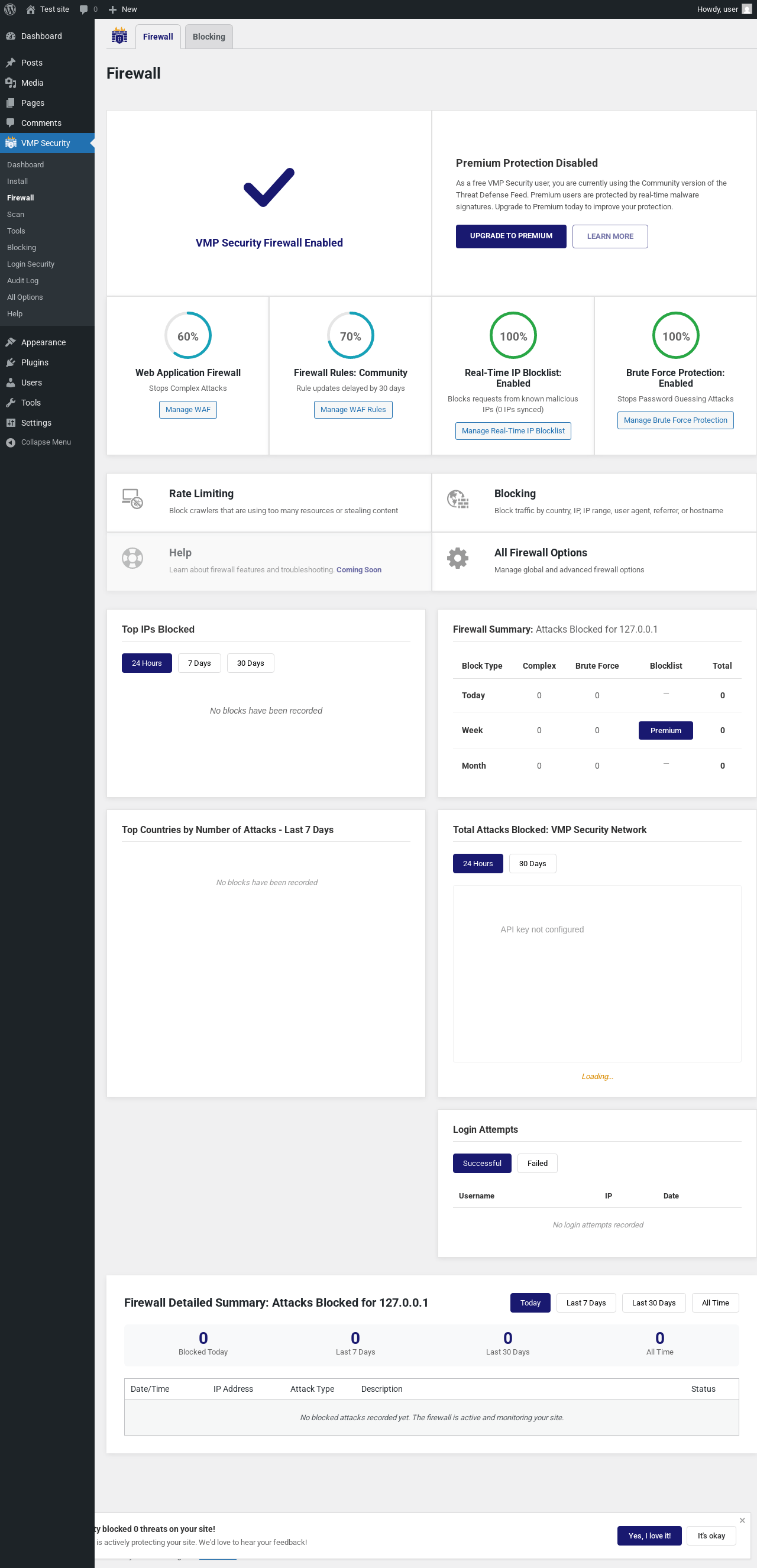Click the Pages icon in sidebar

click(x=11, y=103)
